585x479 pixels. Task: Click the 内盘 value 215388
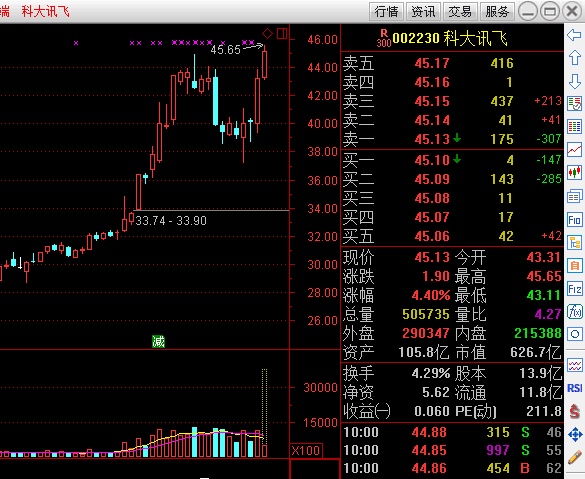point(538,333)
